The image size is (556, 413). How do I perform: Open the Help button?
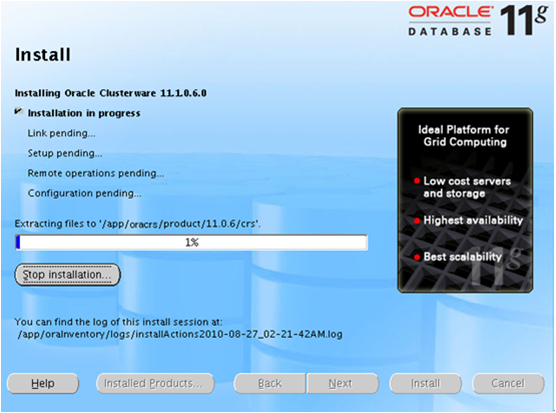coord(43,383)
